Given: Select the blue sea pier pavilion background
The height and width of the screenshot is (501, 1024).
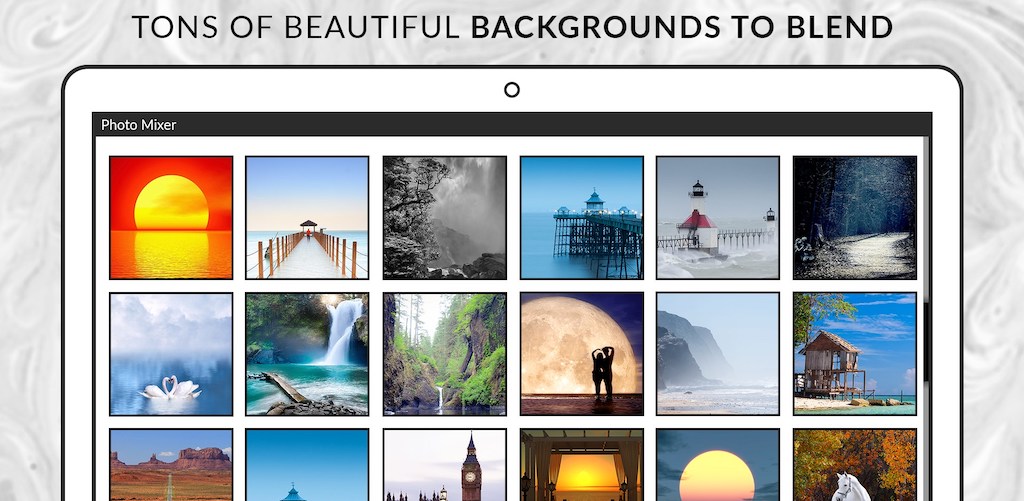Looking at the screenshot, I should click(581, 218).
